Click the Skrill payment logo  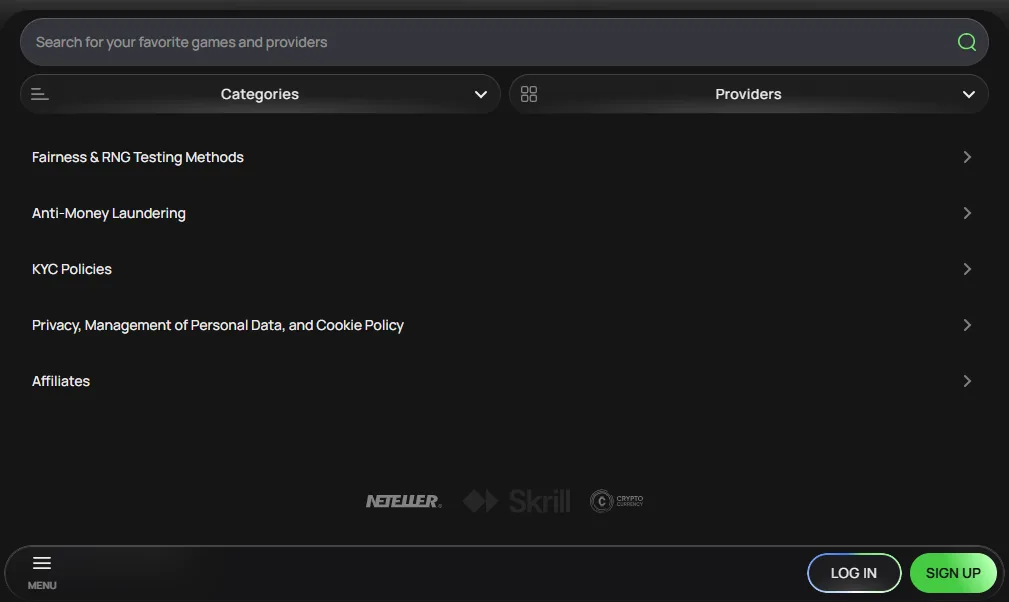(x=516, y=501)
